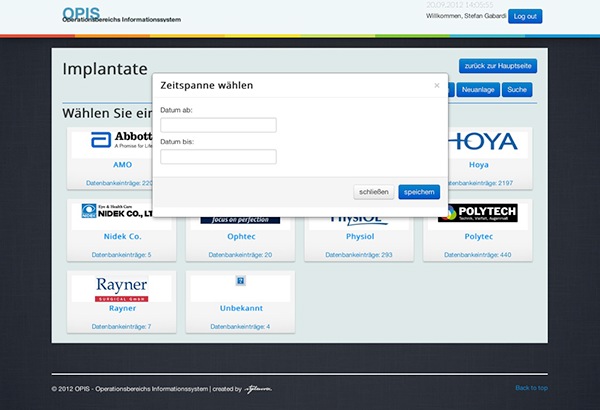The height and width of the screenshot is (410, 600).
Task: Click Datenbankeinträge: 4 under Unbekannt
Action: point(240,327)
